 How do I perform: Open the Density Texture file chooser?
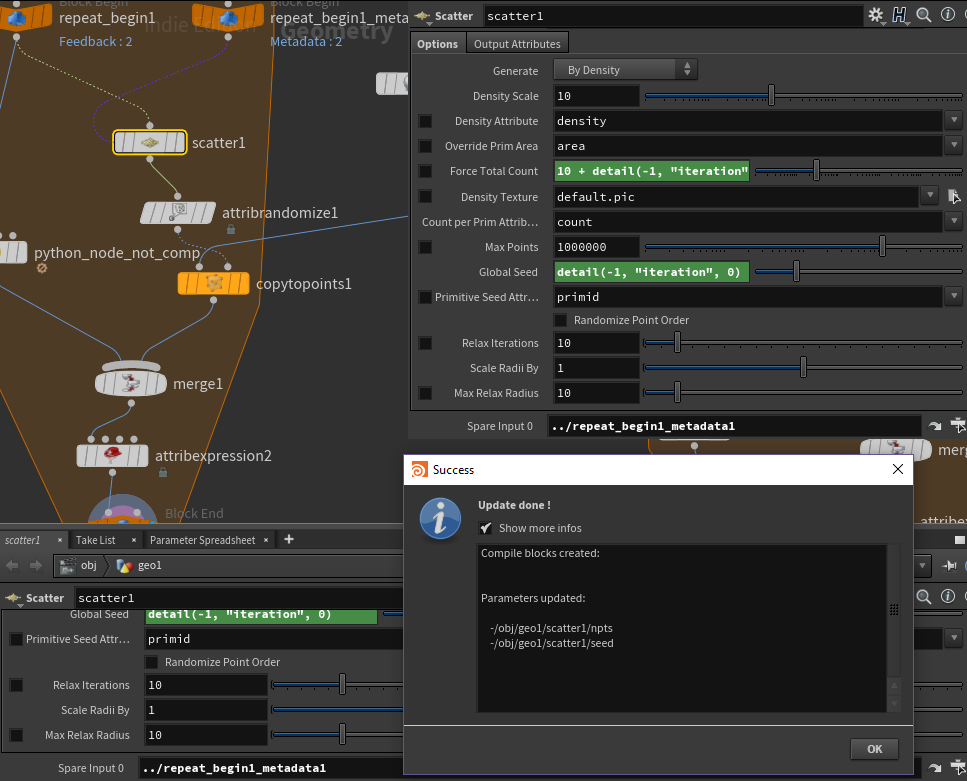coord(954,197)
